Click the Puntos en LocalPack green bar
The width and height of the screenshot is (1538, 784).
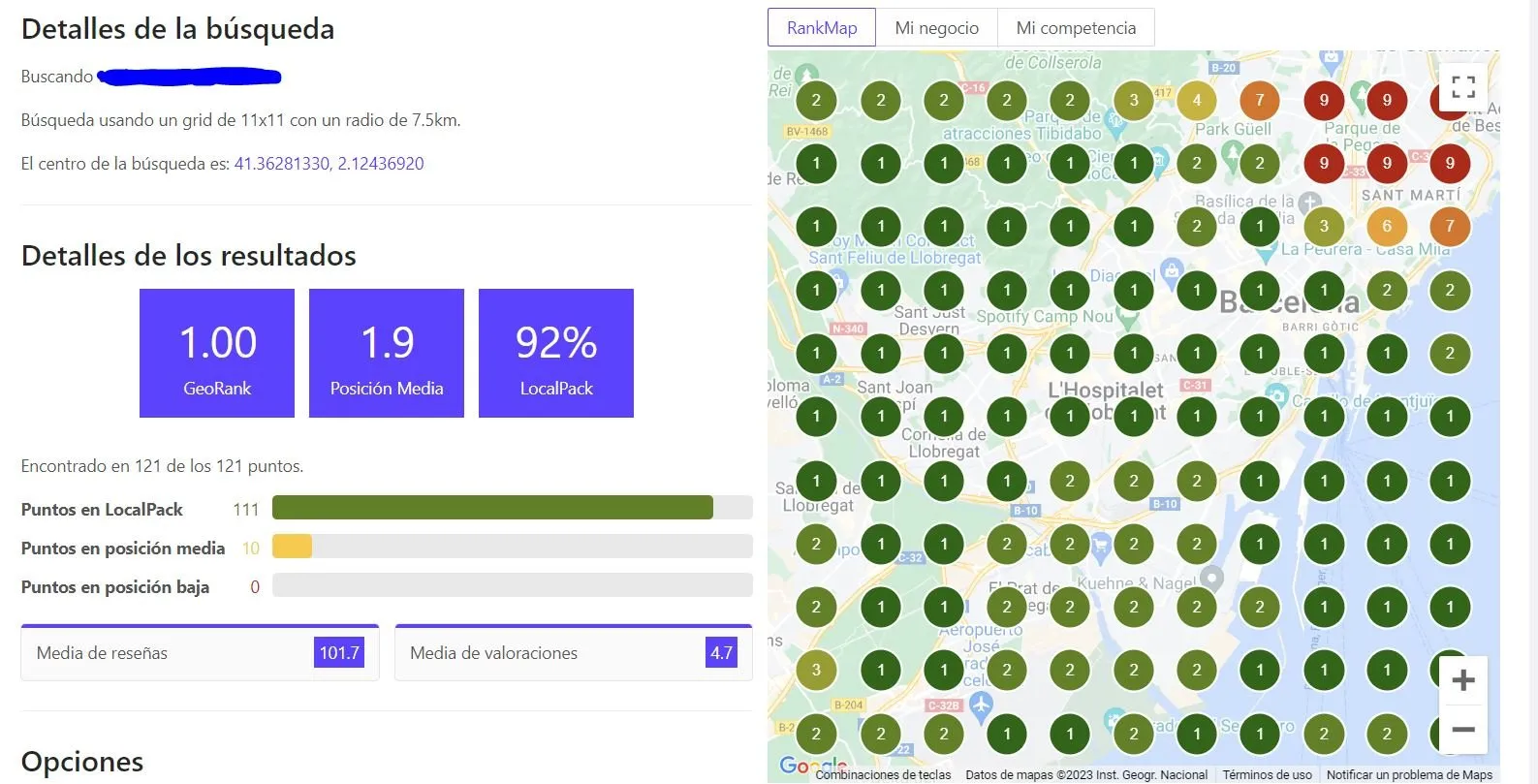492,508
